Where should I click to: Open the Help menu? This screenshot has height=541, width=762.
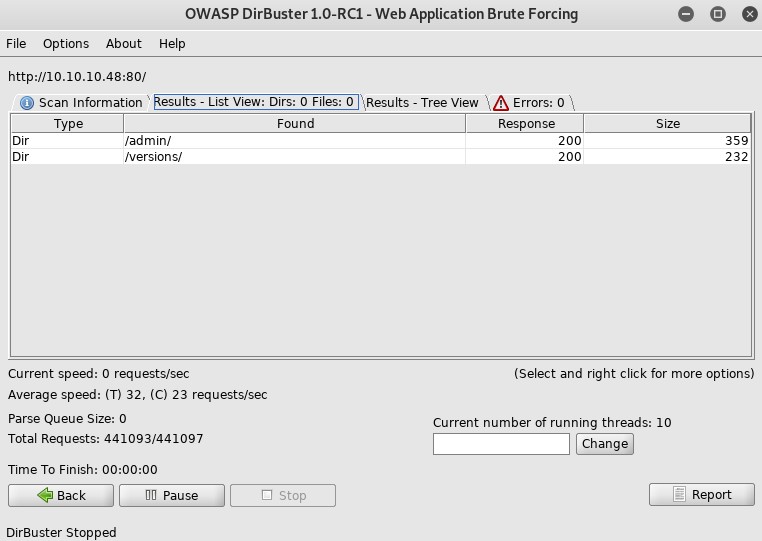click(172, 44)
